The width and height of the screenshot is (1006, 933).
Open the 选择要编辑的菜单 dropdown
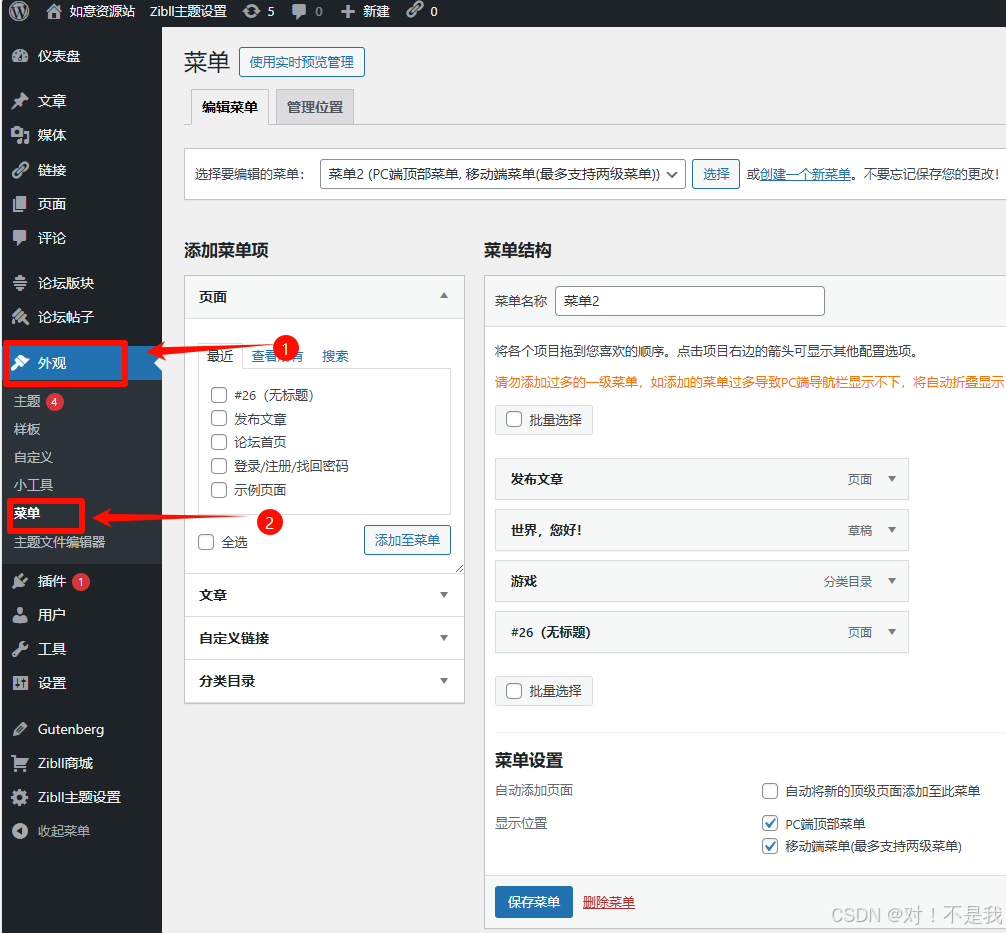tap(502, 174)
